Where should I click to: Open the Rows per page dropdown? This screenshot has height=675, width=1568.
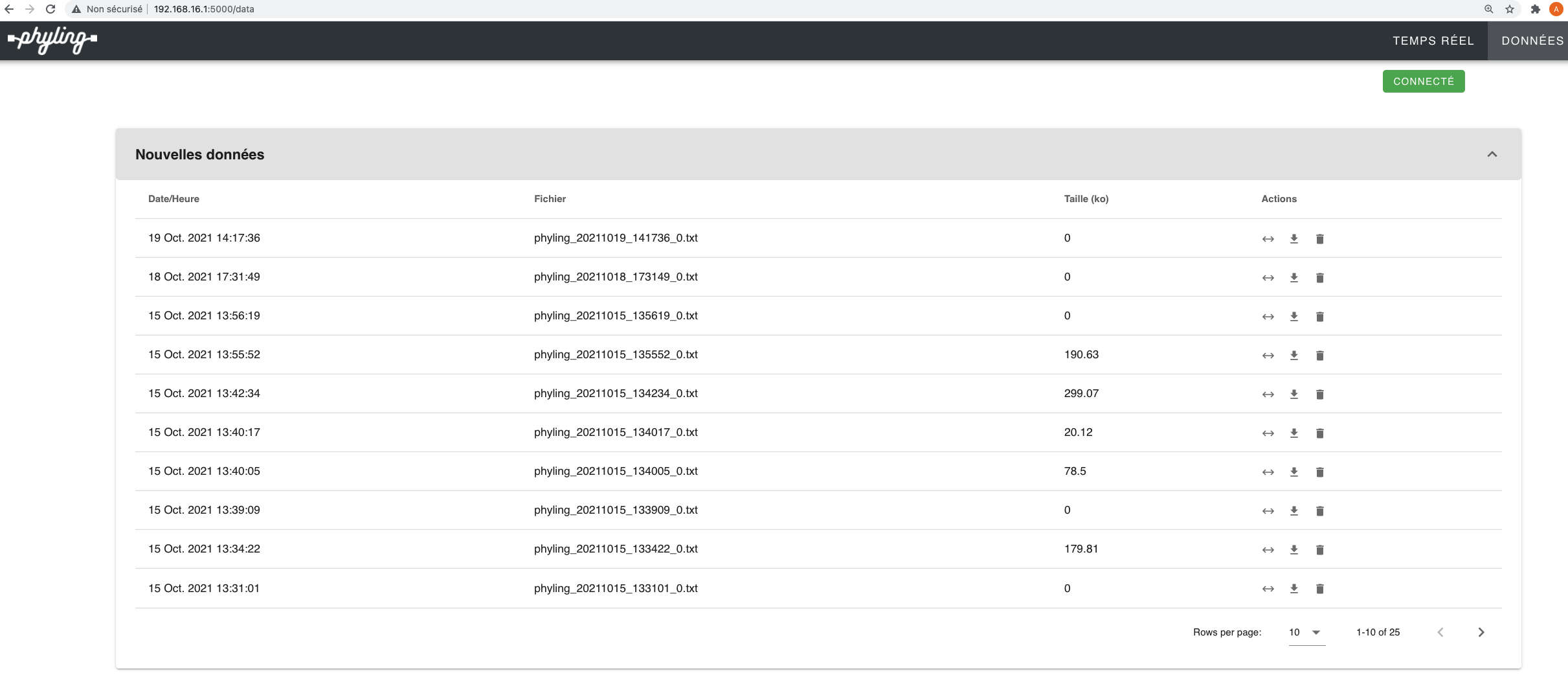click(1306, 632)
